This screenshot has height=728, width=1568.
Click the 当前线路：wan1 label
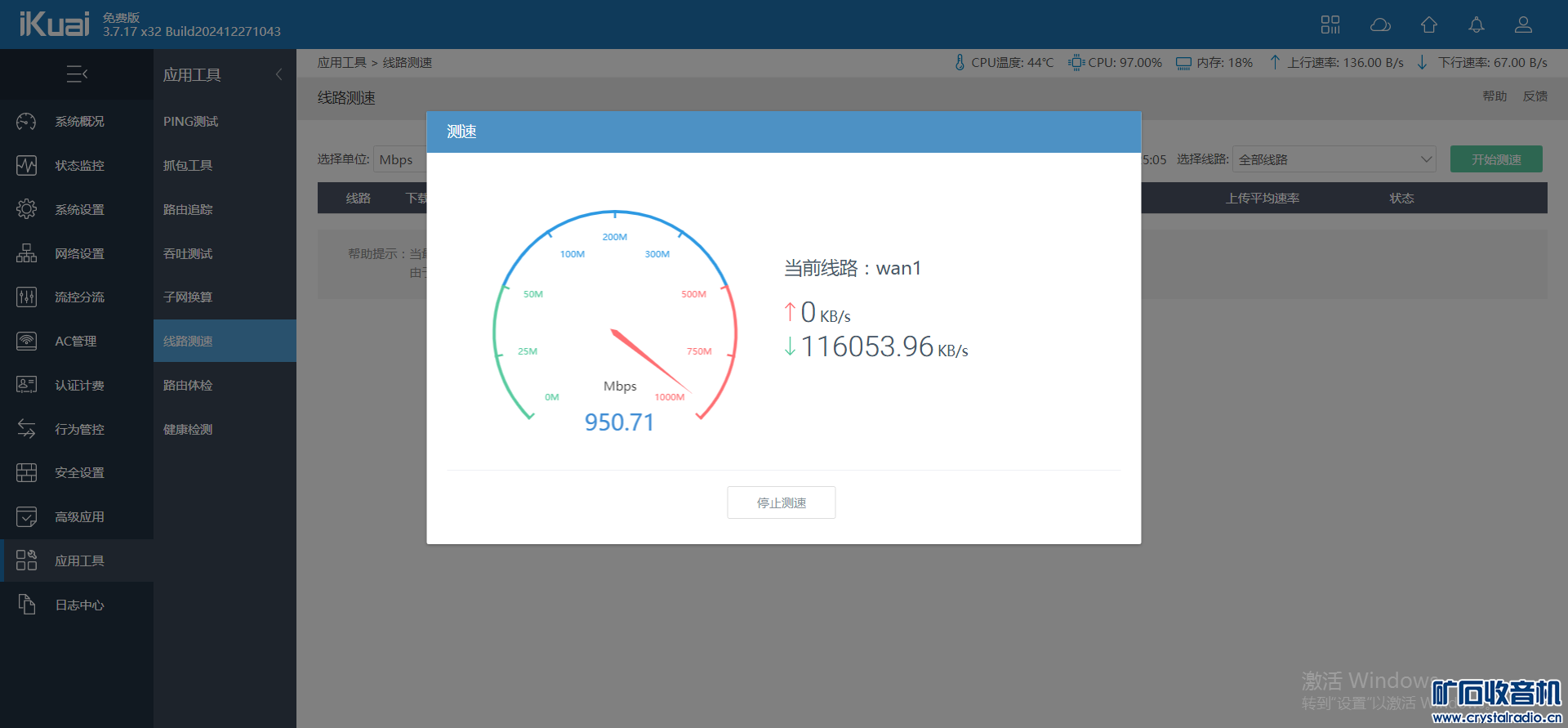pos(853,268)
